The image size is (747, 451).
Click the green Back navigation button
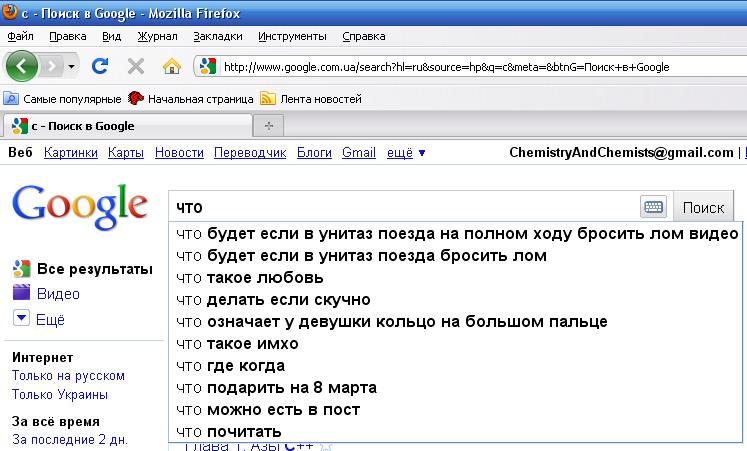[22, 67]
